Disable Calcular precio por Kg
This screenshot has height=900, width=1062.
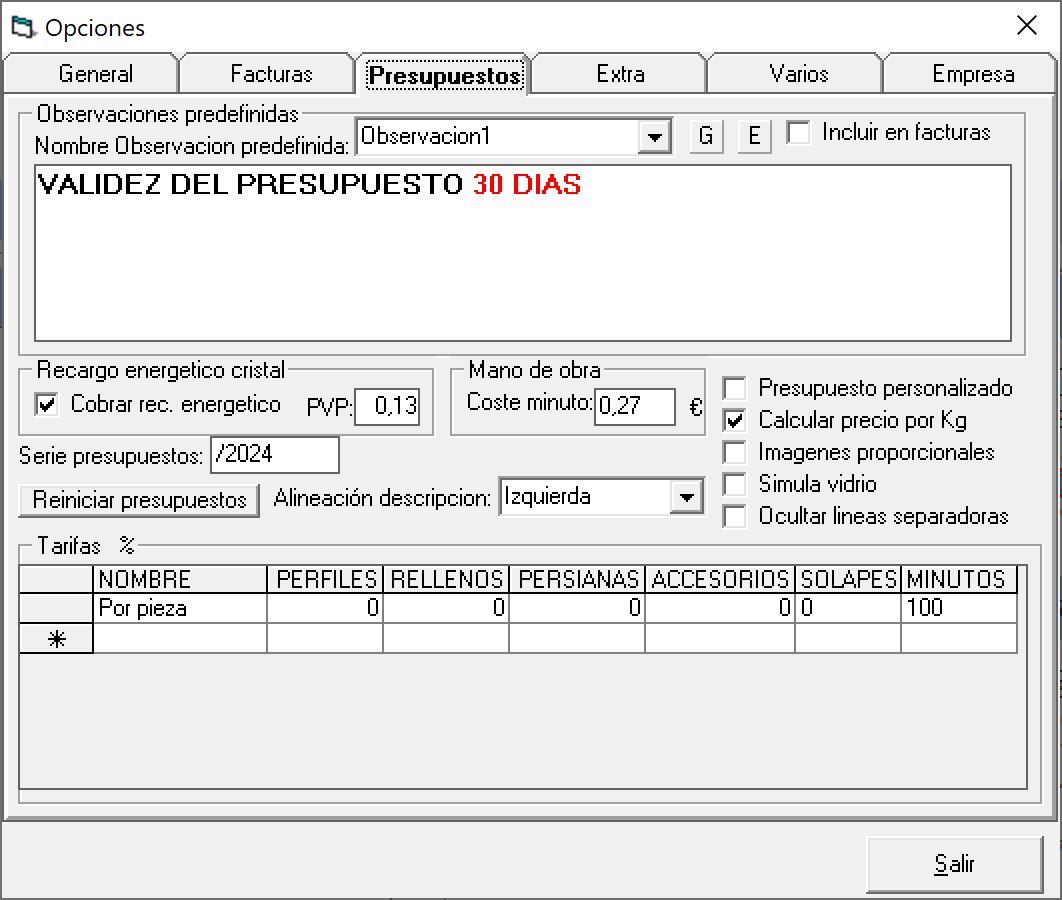(x=735, y=420)
